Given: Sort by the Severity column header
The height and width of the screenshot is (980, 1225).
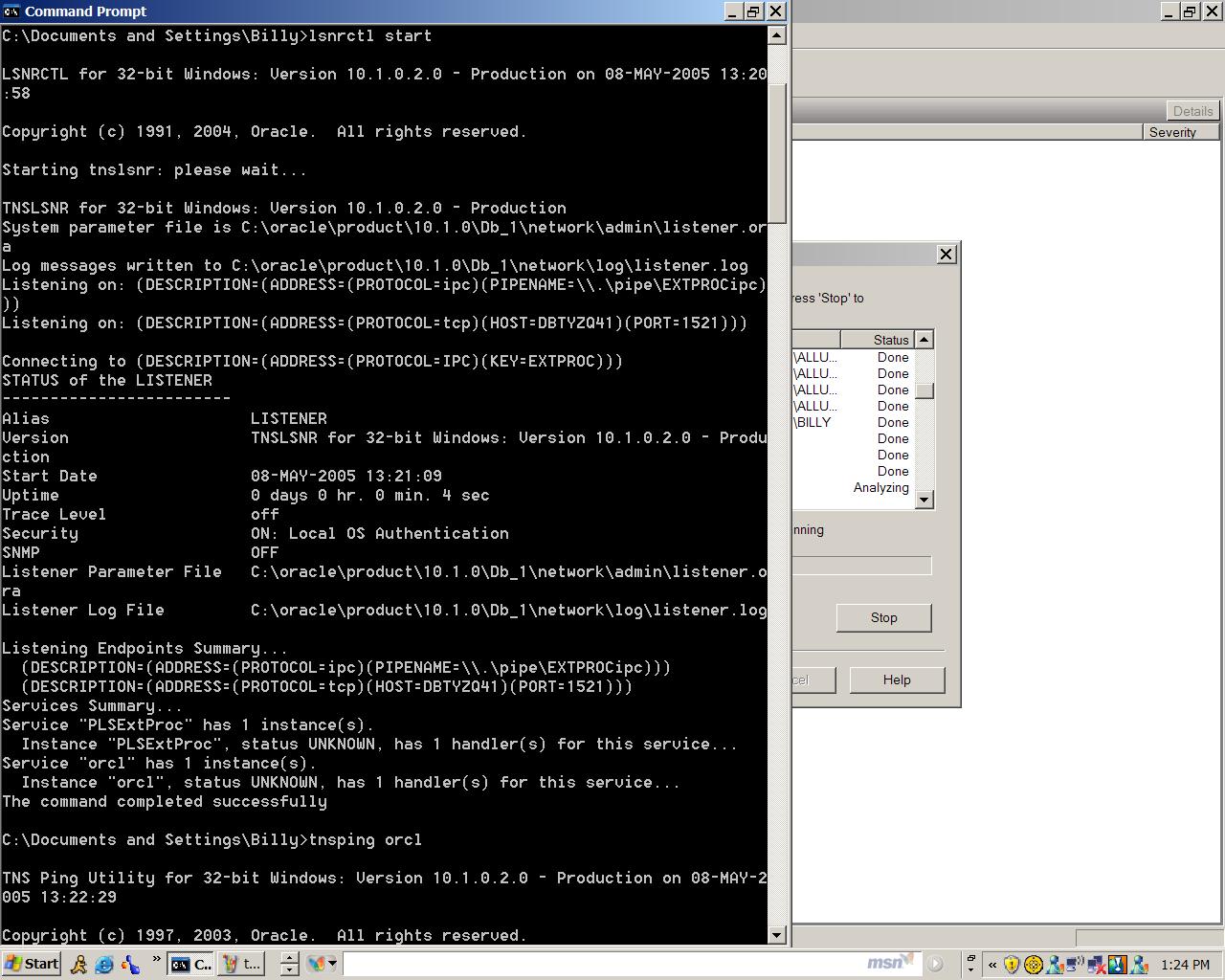Looking at the screenshot, I should [x=1181, y=132].
